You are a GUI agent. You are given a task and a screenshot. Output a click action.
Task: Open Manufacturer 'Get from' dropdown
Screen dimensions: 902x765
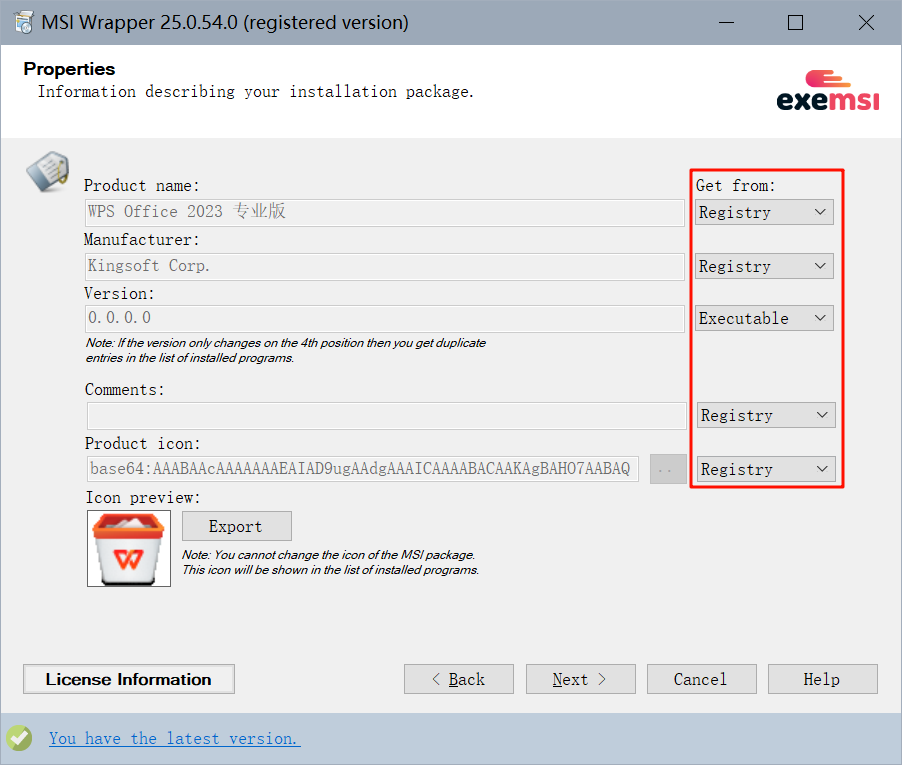coord(765,266)
